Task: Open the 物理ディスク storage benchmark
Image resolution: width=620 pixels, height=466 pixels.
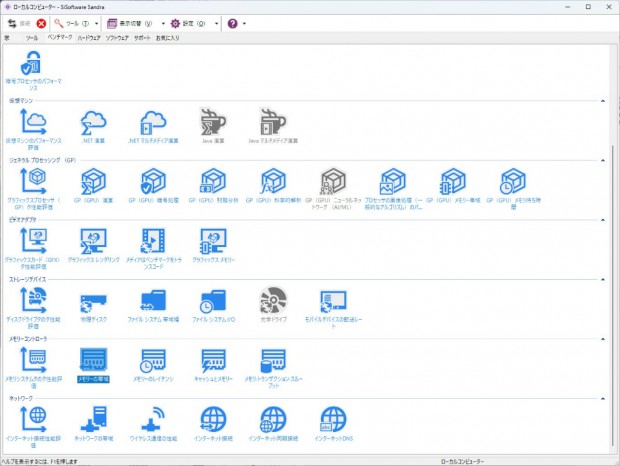Action: 93,300
